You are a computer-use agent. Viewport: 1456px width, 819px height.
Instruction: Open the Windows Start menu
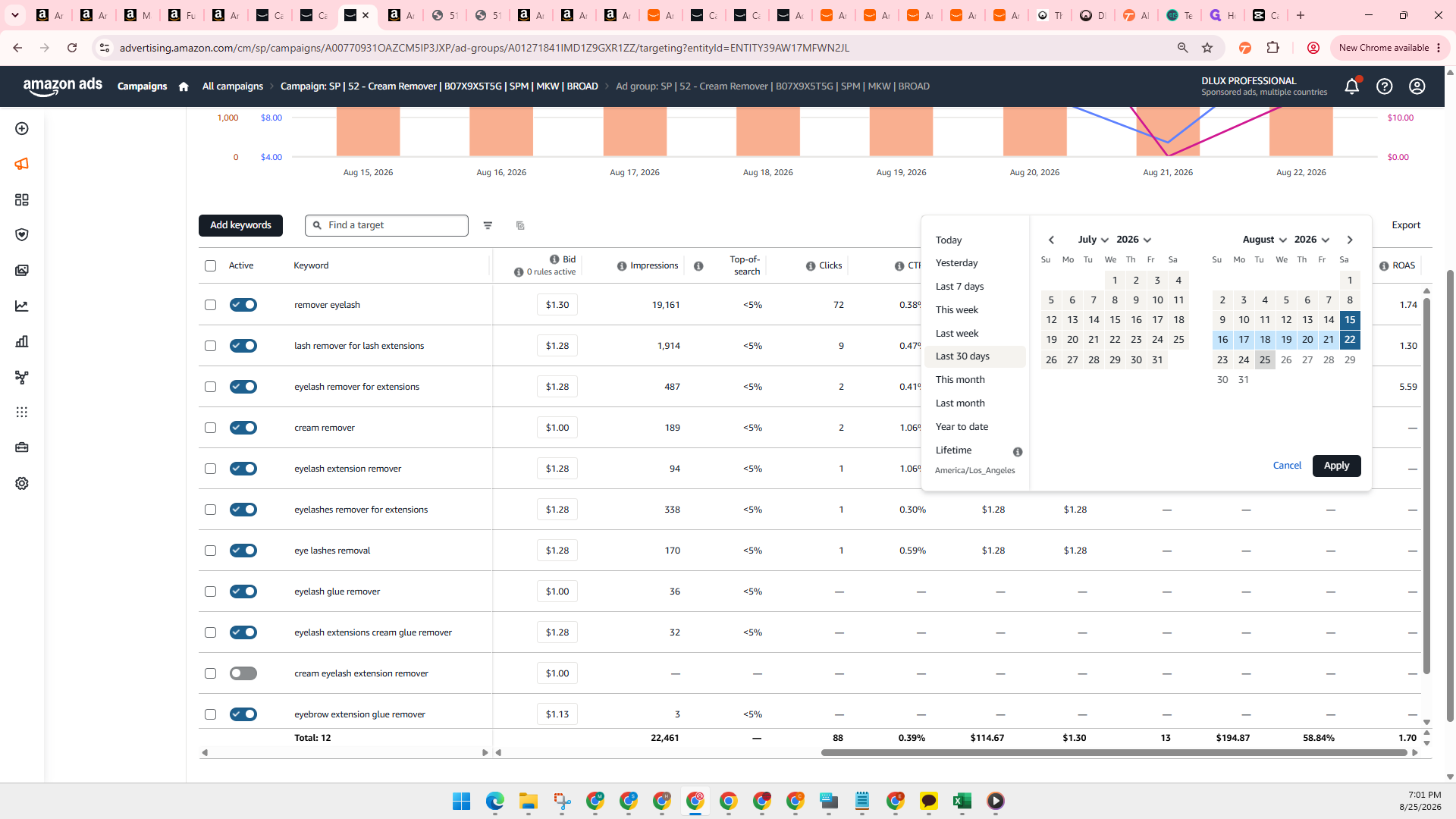tap(461, 801)
